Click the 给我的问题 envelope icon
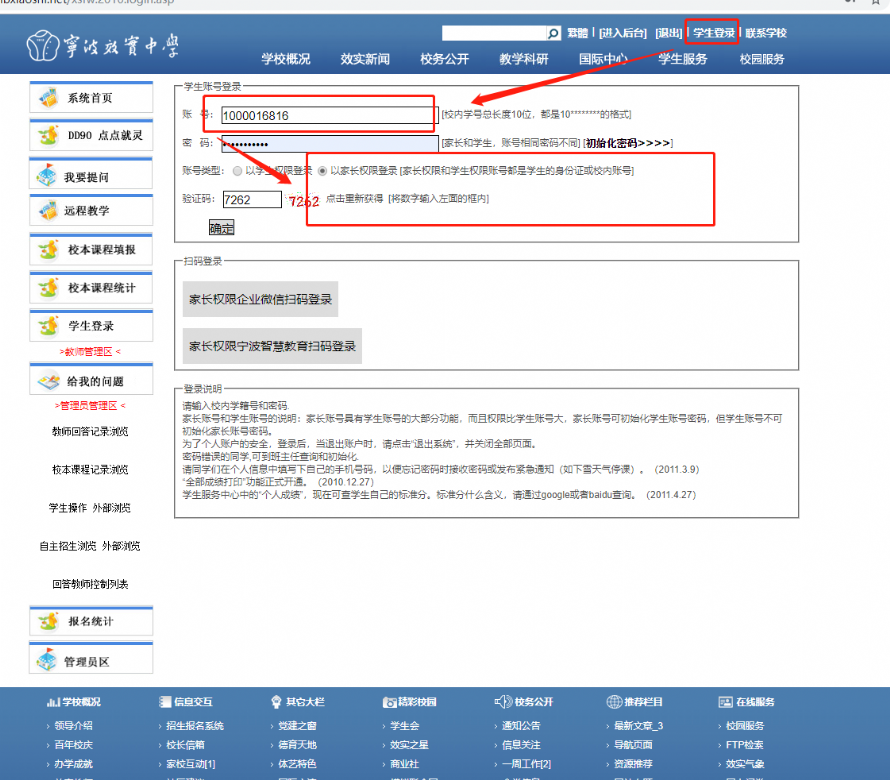The height and width of the screenshot is (780, 890). [47, 381]
